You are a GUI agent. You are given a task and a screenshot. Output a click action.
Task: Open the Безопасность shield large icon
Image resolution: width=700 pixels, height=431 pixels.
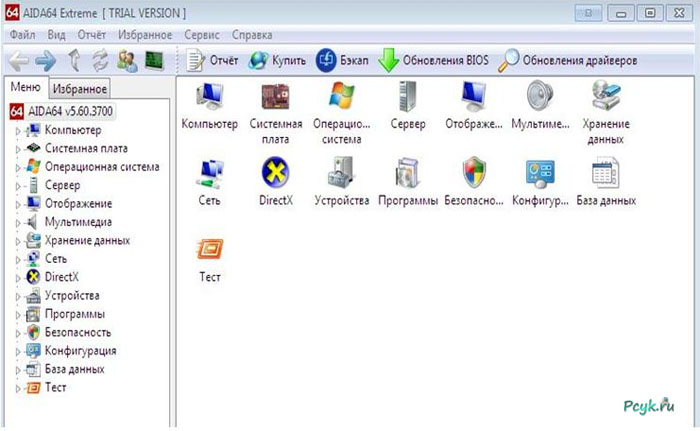click(x=474, y=172)
